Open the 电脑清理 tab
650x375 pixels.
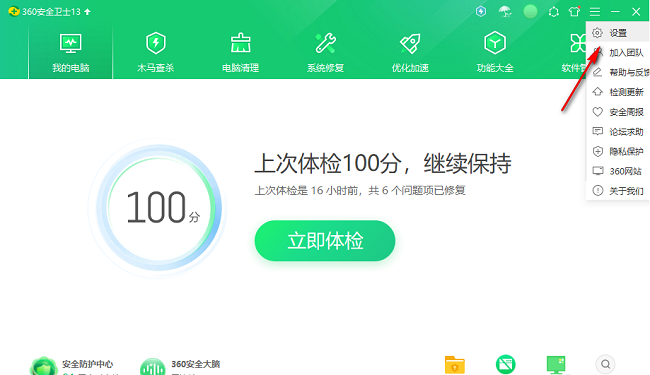click(x=240, y=53)
